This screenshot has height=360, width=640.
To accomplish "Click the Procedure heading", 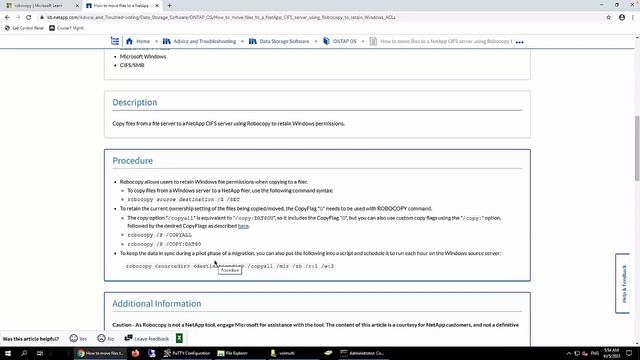I will [x=133, y=161].
